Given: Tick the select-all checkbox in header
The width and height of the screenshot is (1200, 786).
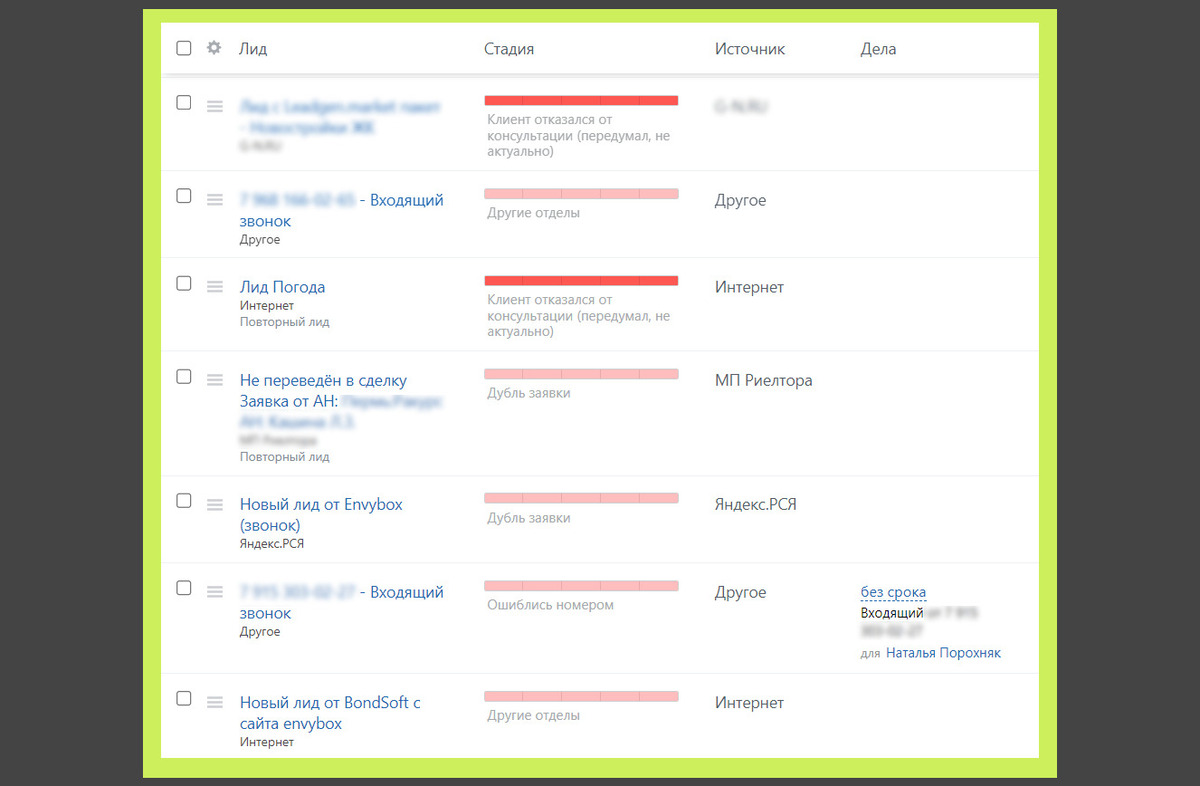Looking at the screenshot, I should pos(183,48).
